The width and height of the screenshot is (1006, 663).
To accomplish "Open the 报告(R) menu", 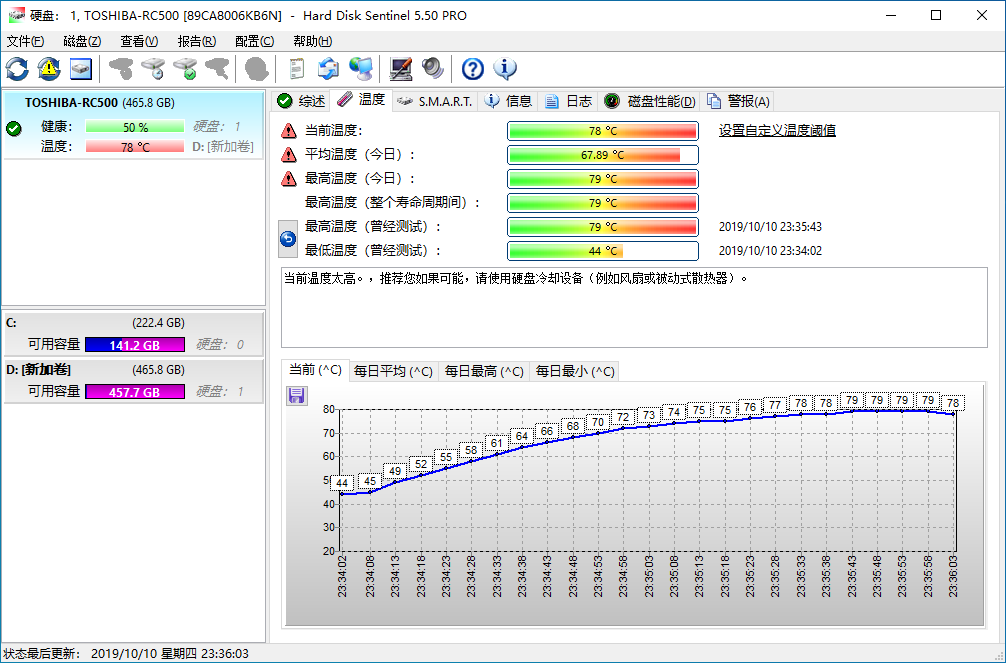I will (x=196, y=41).
